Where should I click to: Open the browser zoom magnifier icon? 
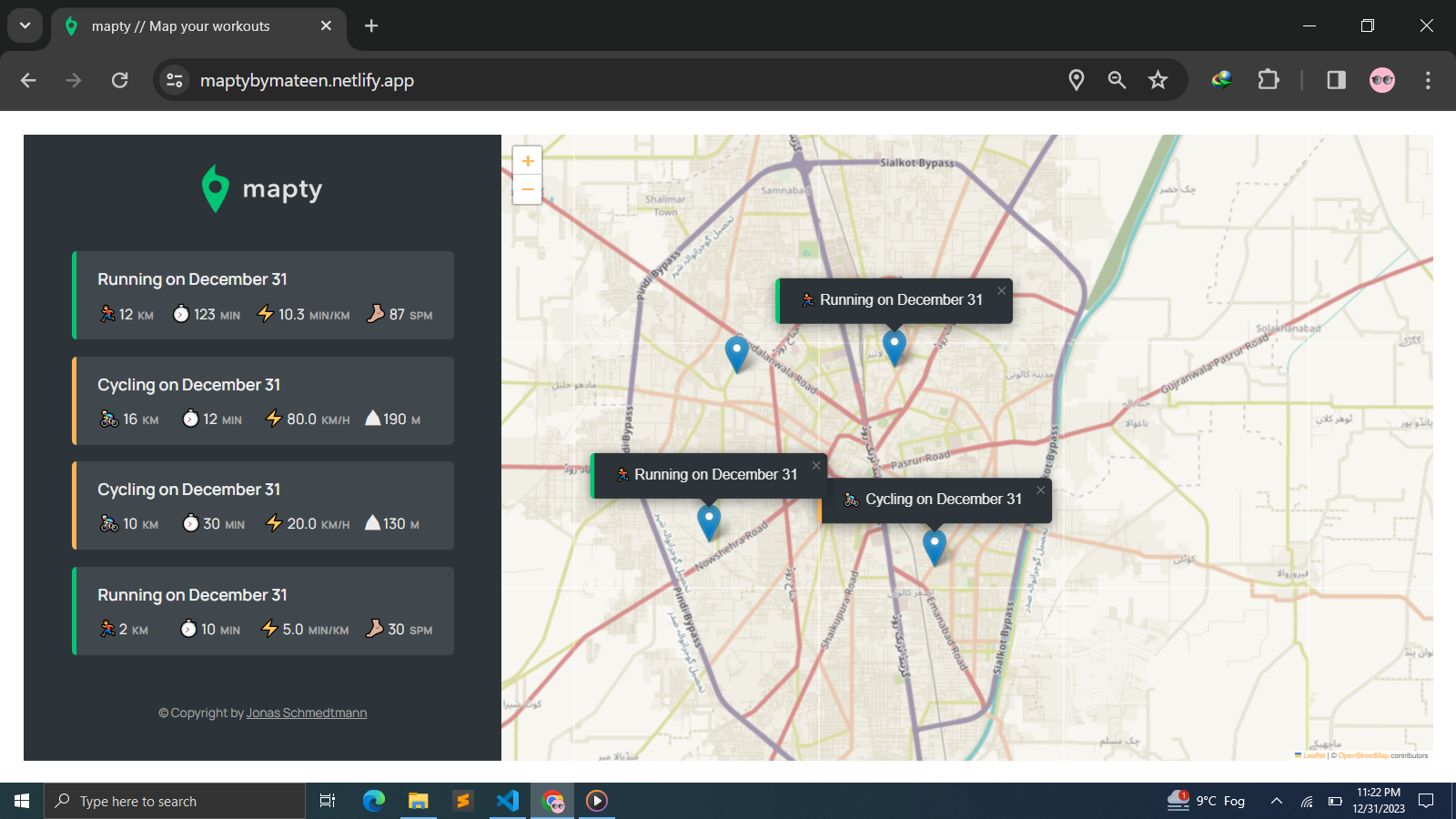1117,80
